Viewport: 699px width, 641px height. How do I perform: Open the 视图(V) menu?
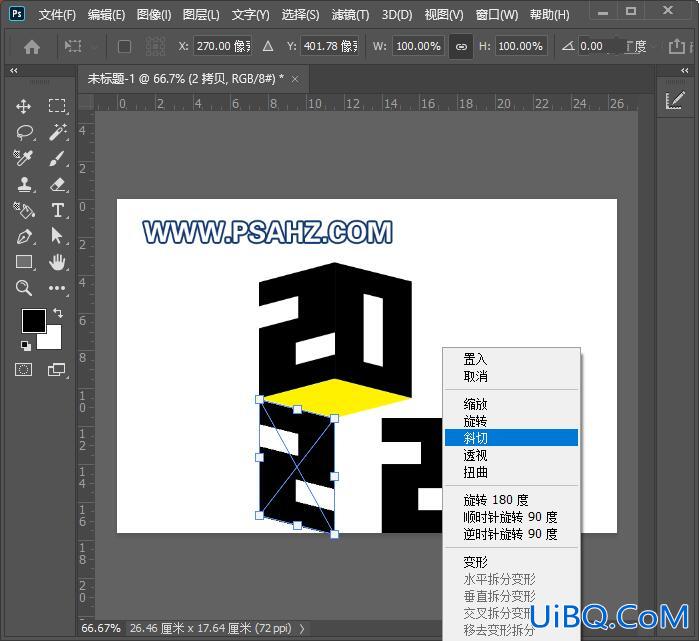444,15
